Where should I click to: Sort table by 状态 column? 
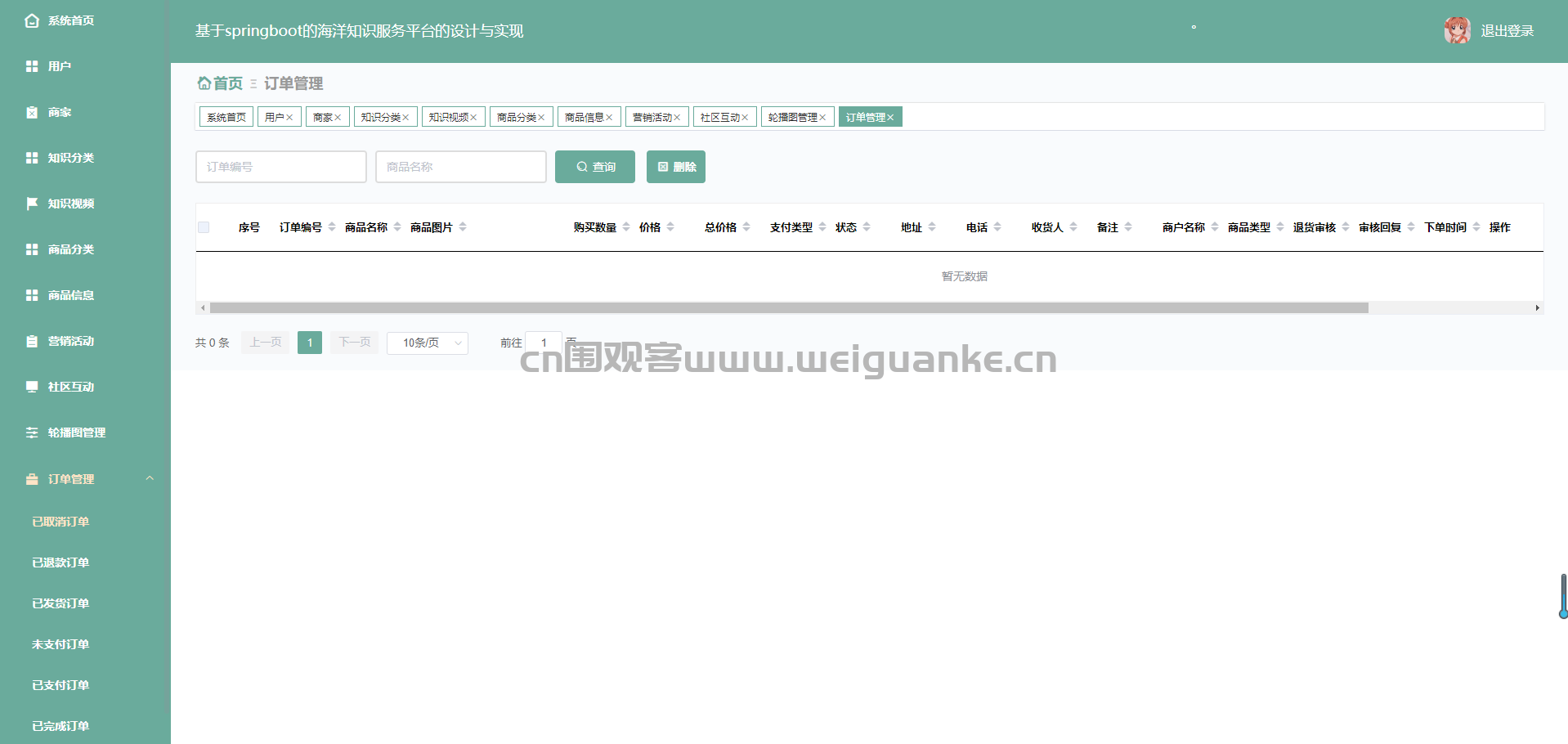coord(867,227)
